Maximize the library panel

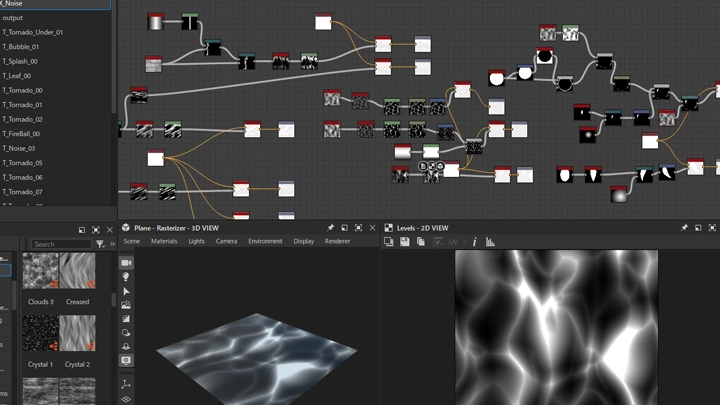click(96, 230)
